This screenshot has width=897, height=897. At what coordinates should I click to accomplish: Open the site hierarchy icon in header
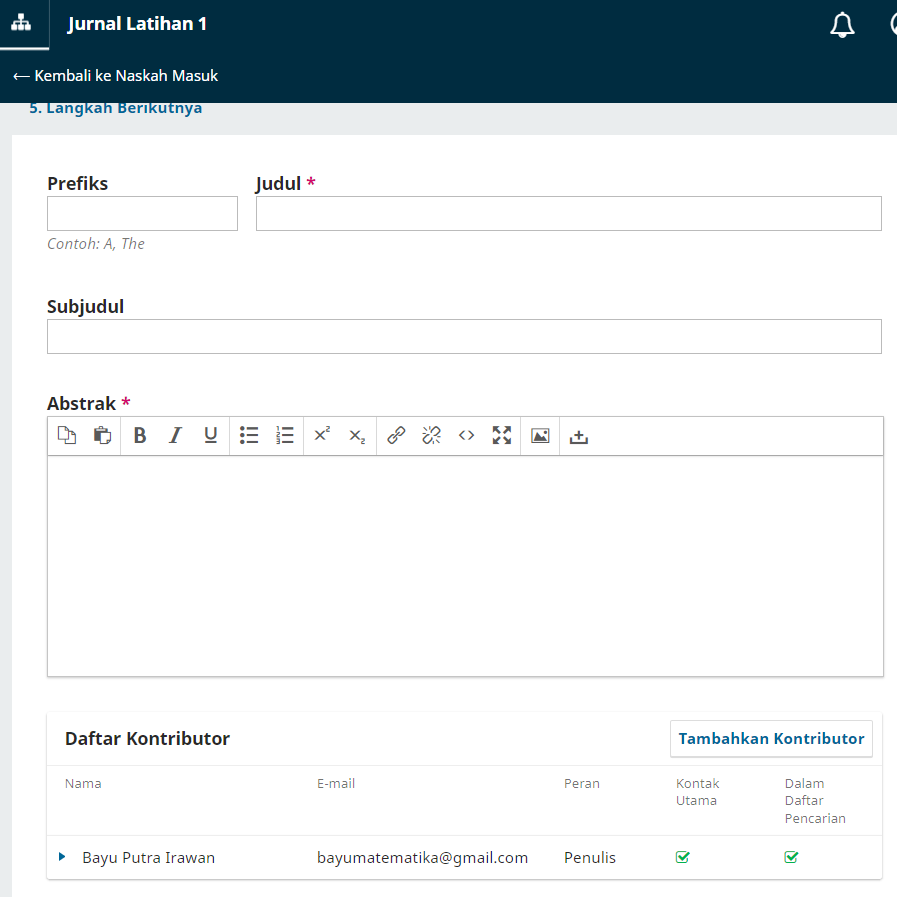tap(21, 23)
